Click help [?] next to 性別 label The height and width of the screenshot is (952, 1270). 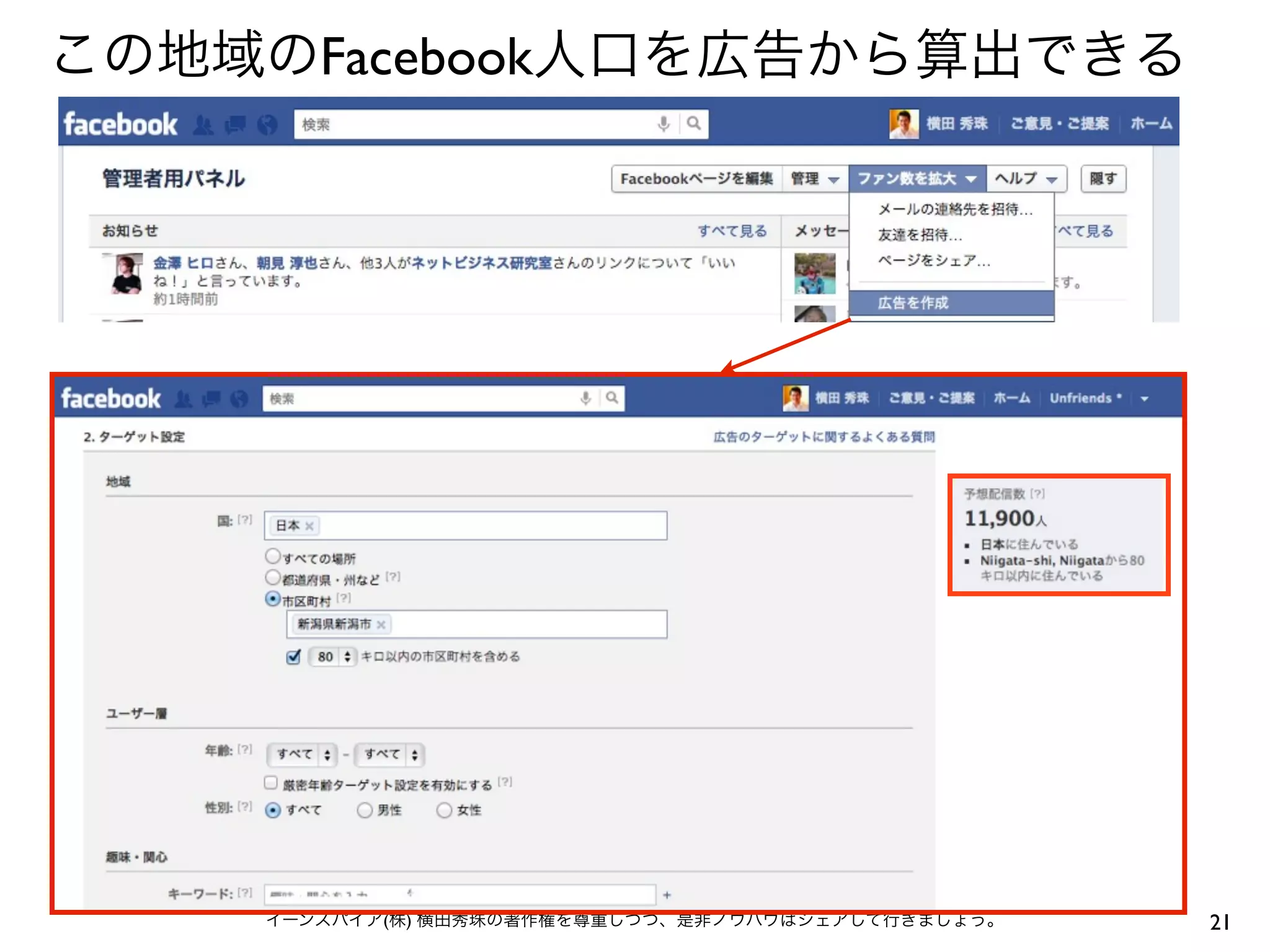point(245,807)
